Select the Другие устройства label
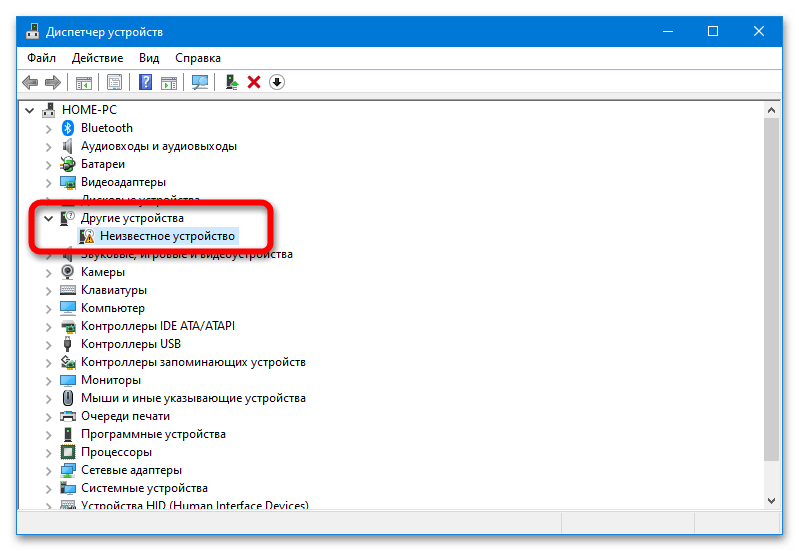This screenshot has width=799, height=551. (x=132, y=218)
